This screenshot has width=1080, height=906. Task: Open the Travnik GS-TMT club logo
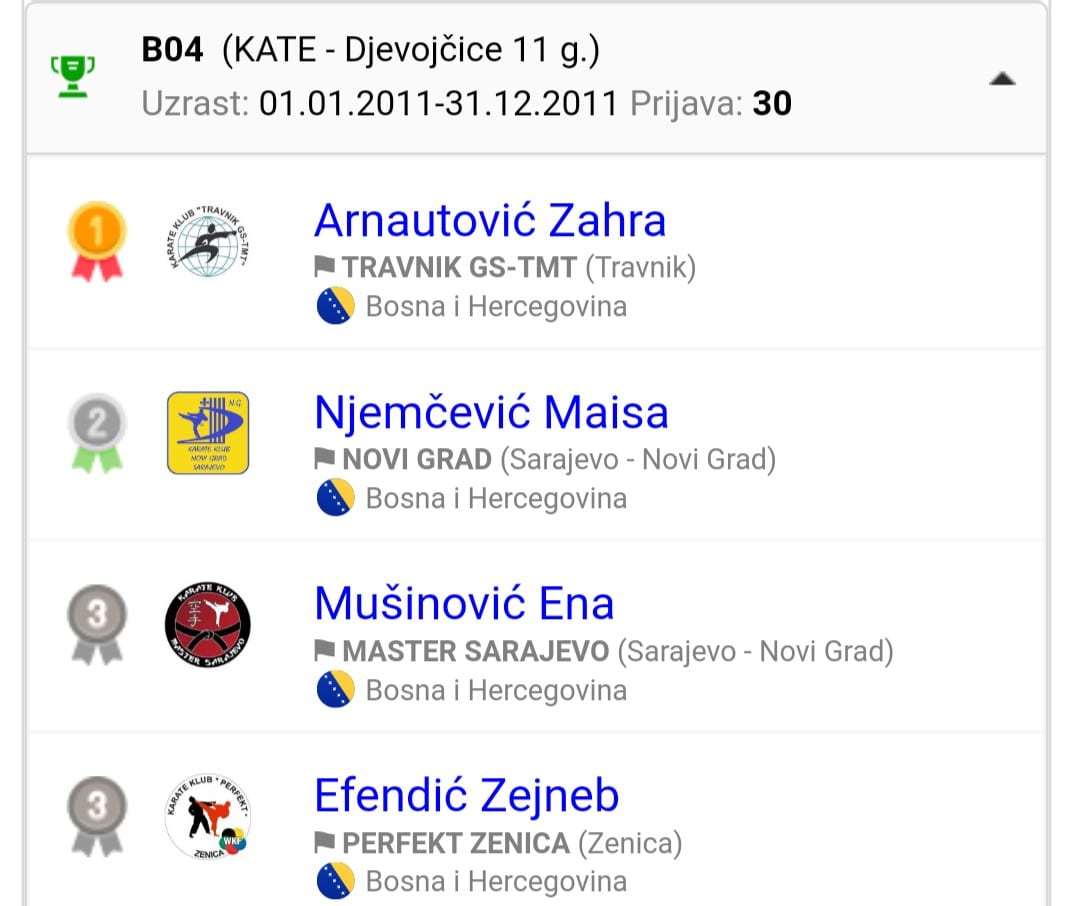coord(207,240)
